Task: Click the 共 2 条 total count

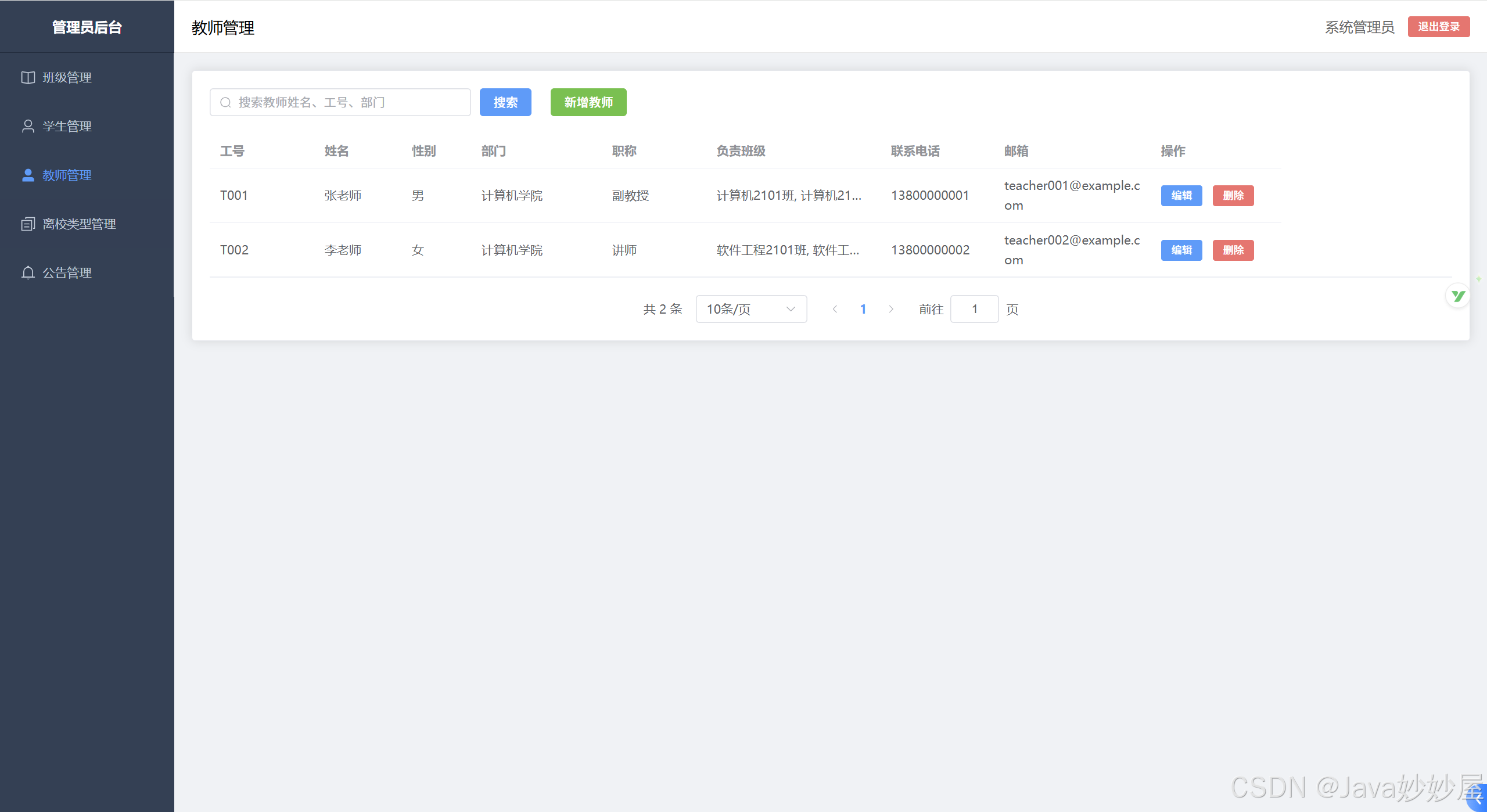Action: (663, 310)
